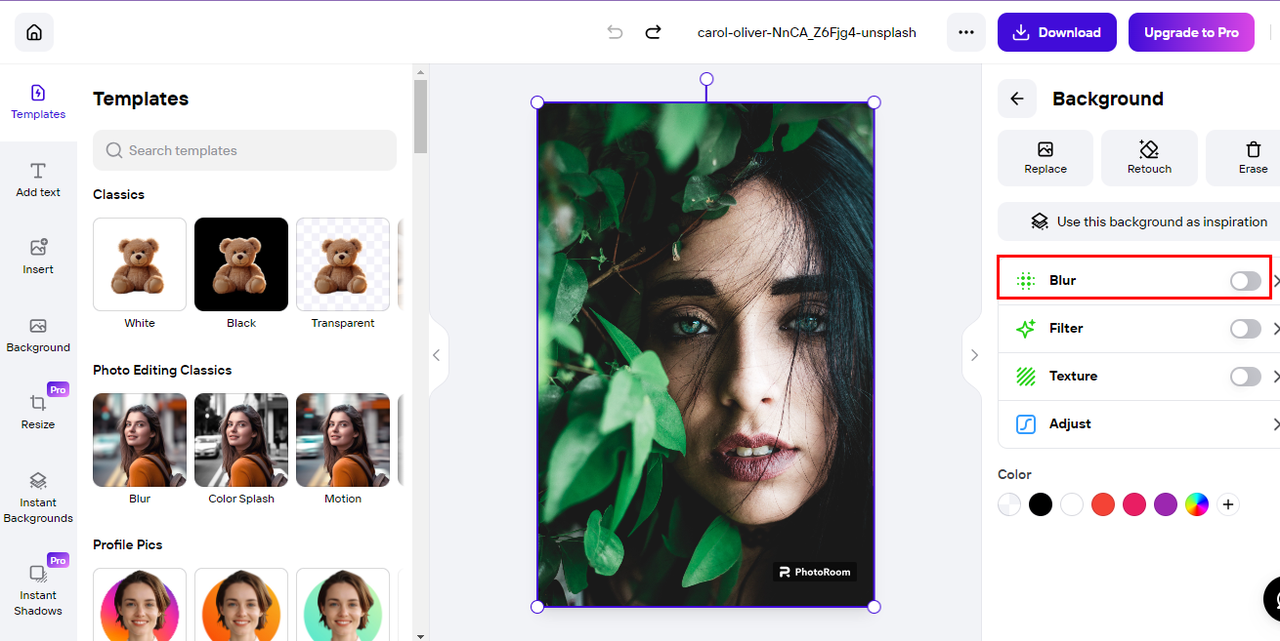Open the Add text tool
Image resolution: width=1280 pixels, height=641 pixels.
click(x=38, y=180)
